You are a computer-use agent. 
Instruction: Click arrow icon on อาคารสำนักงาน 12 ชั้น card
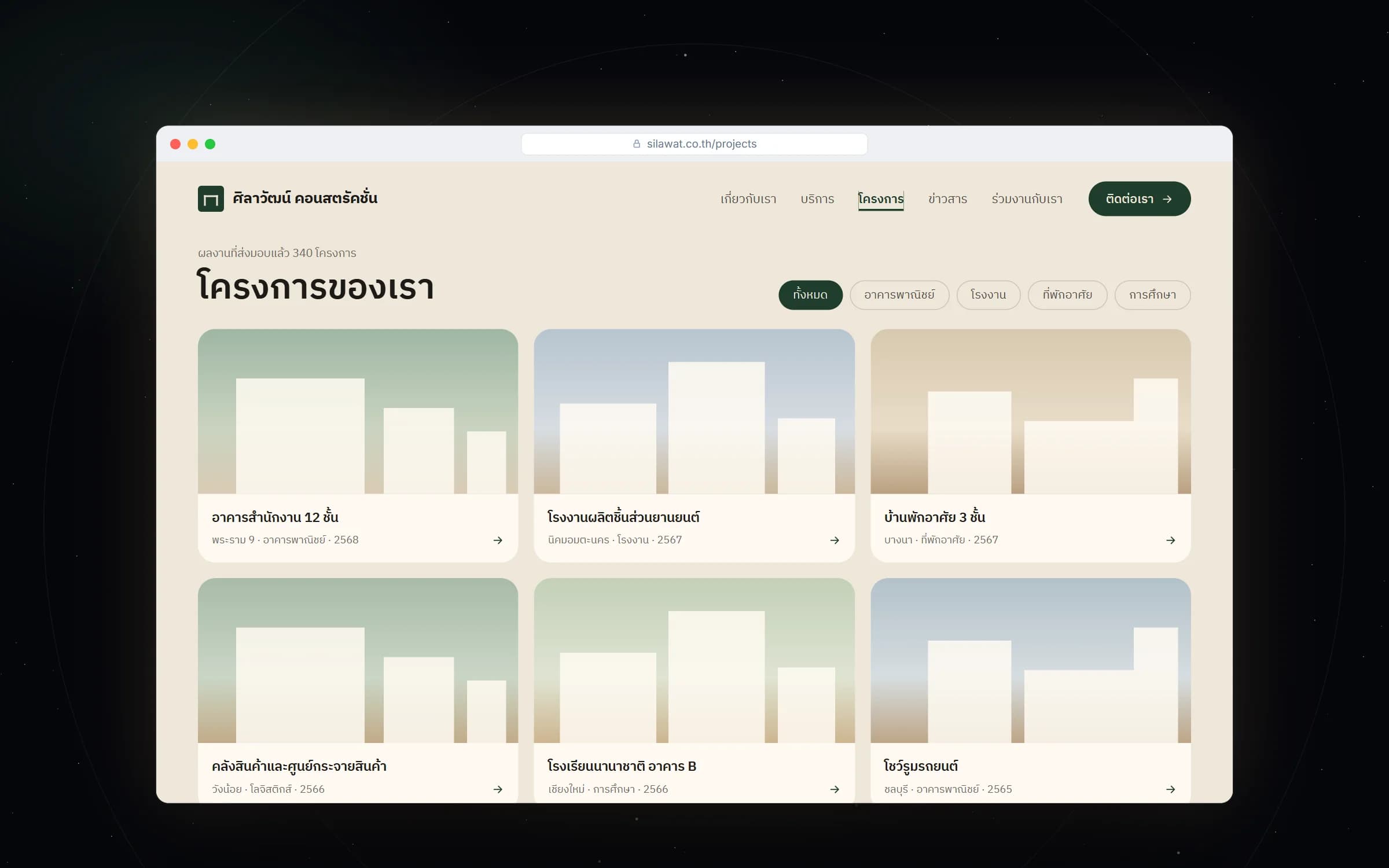tap(498, 540)
